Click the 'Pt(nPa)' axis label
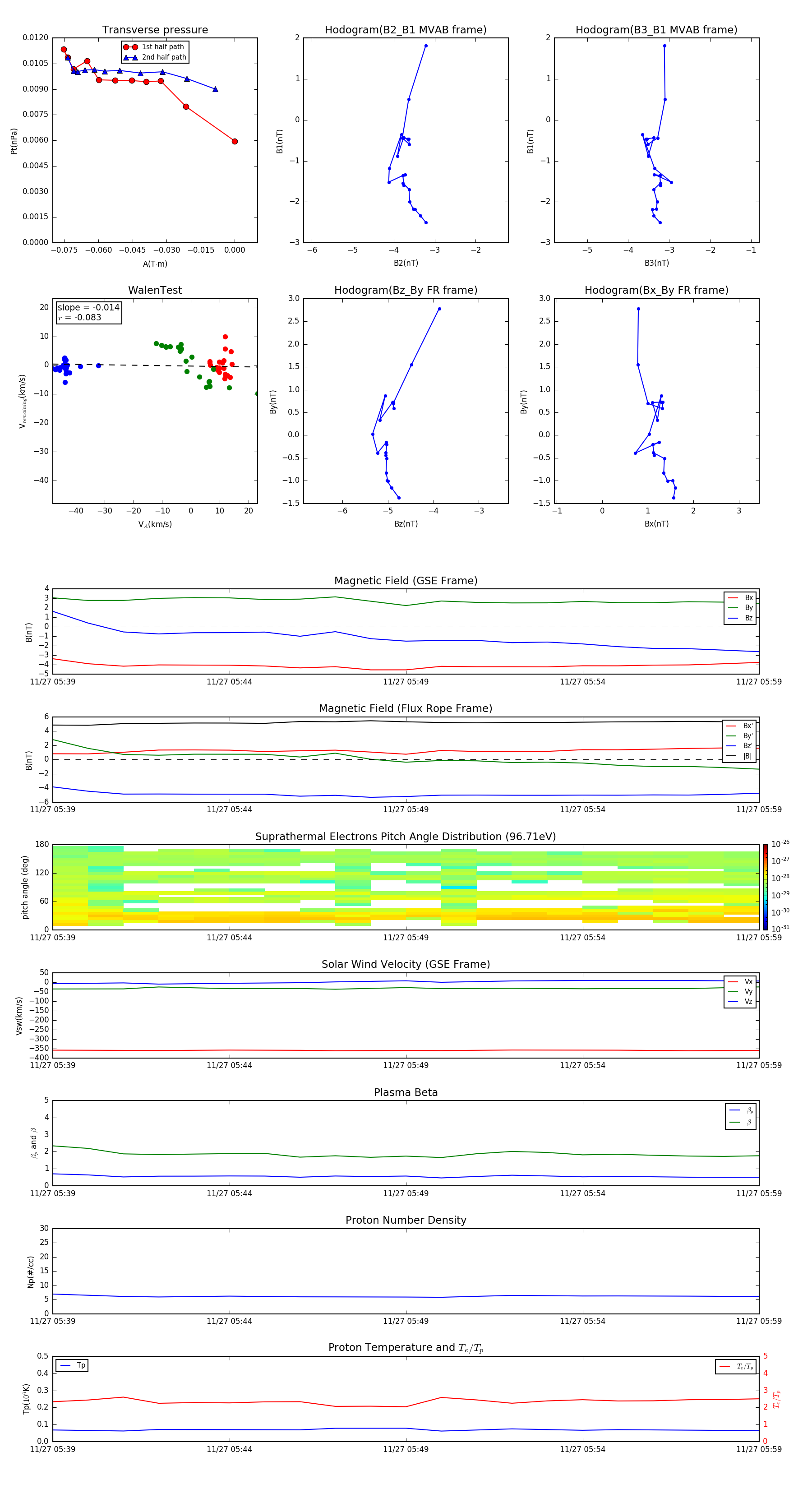This screenshot has width=812, height=1489. click(14, 140)
